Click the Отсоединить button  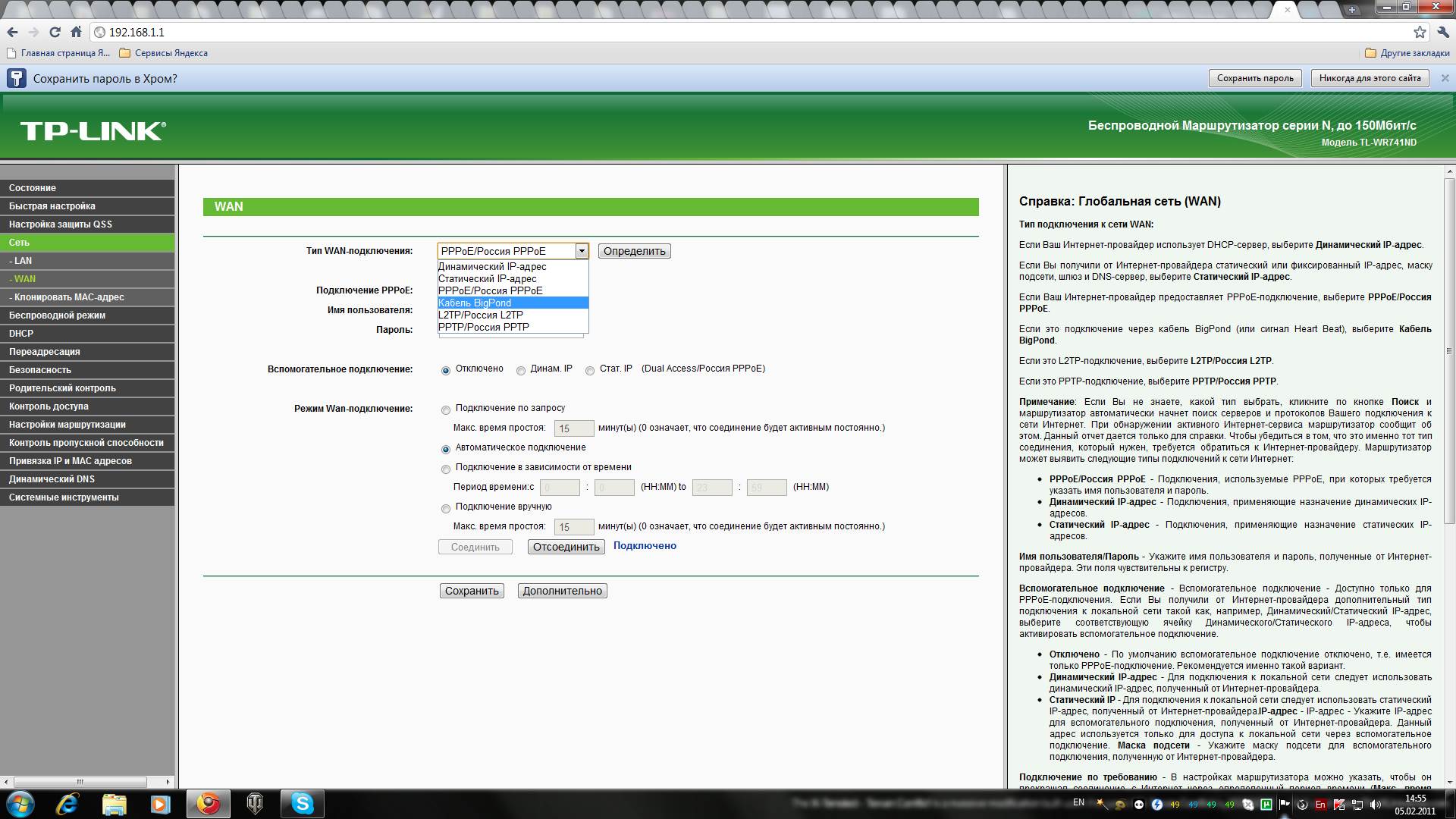point(566,547)
